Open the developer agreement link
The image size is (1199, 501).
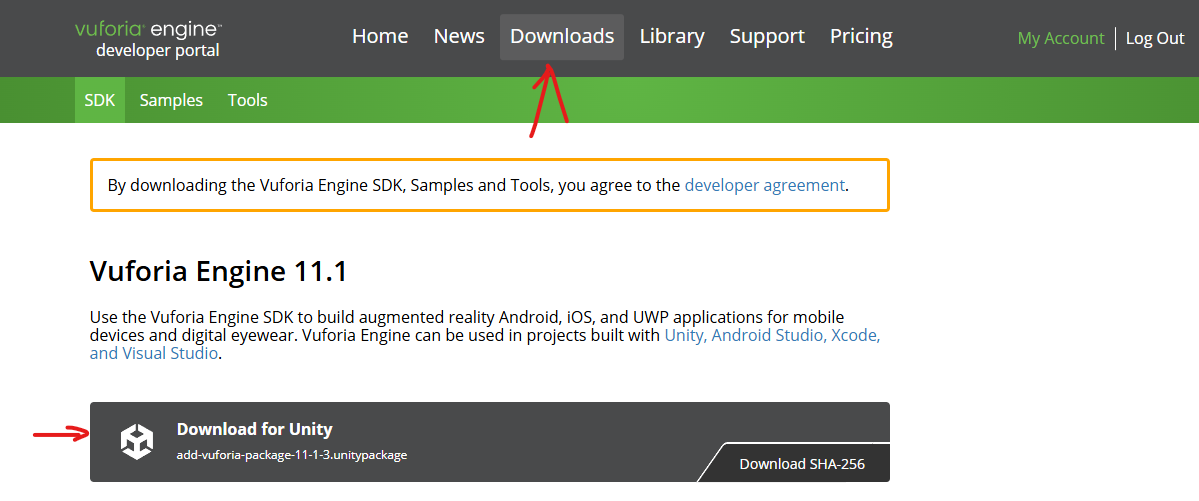pyautogui.click(x=765, y=185)
